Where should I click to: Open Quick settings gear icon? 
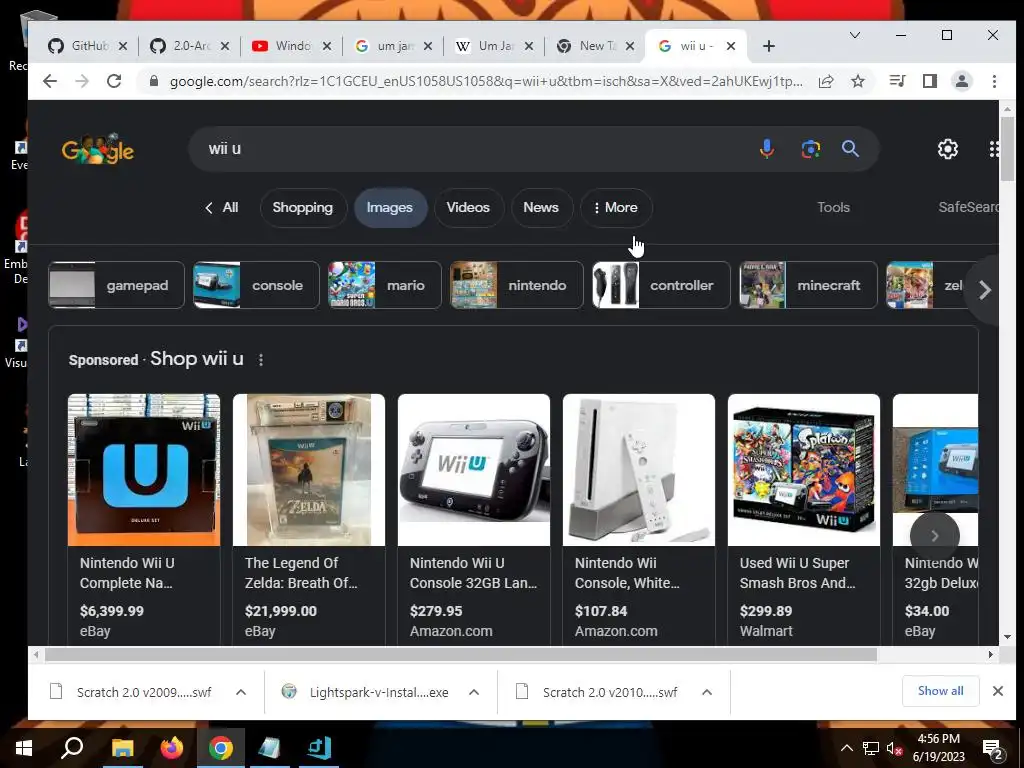(x=948, y=149)
